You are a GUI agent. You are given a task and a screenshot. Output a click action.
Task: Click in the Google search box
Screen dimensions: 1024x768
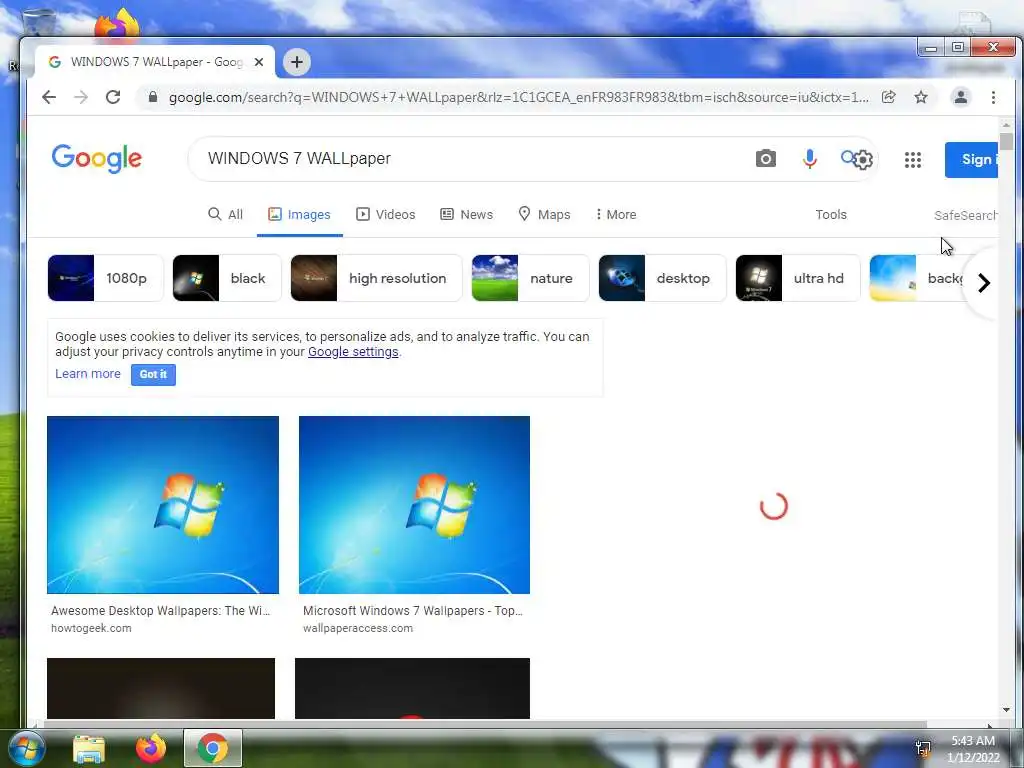click(470, 159)
